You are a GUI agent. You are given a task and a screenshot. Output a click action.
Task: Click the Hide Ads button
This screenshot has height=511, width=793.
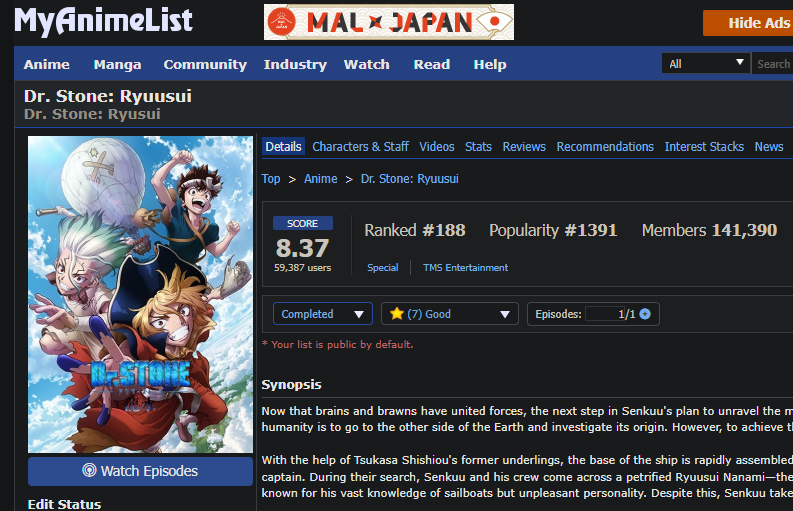click(x=748, y=23)
